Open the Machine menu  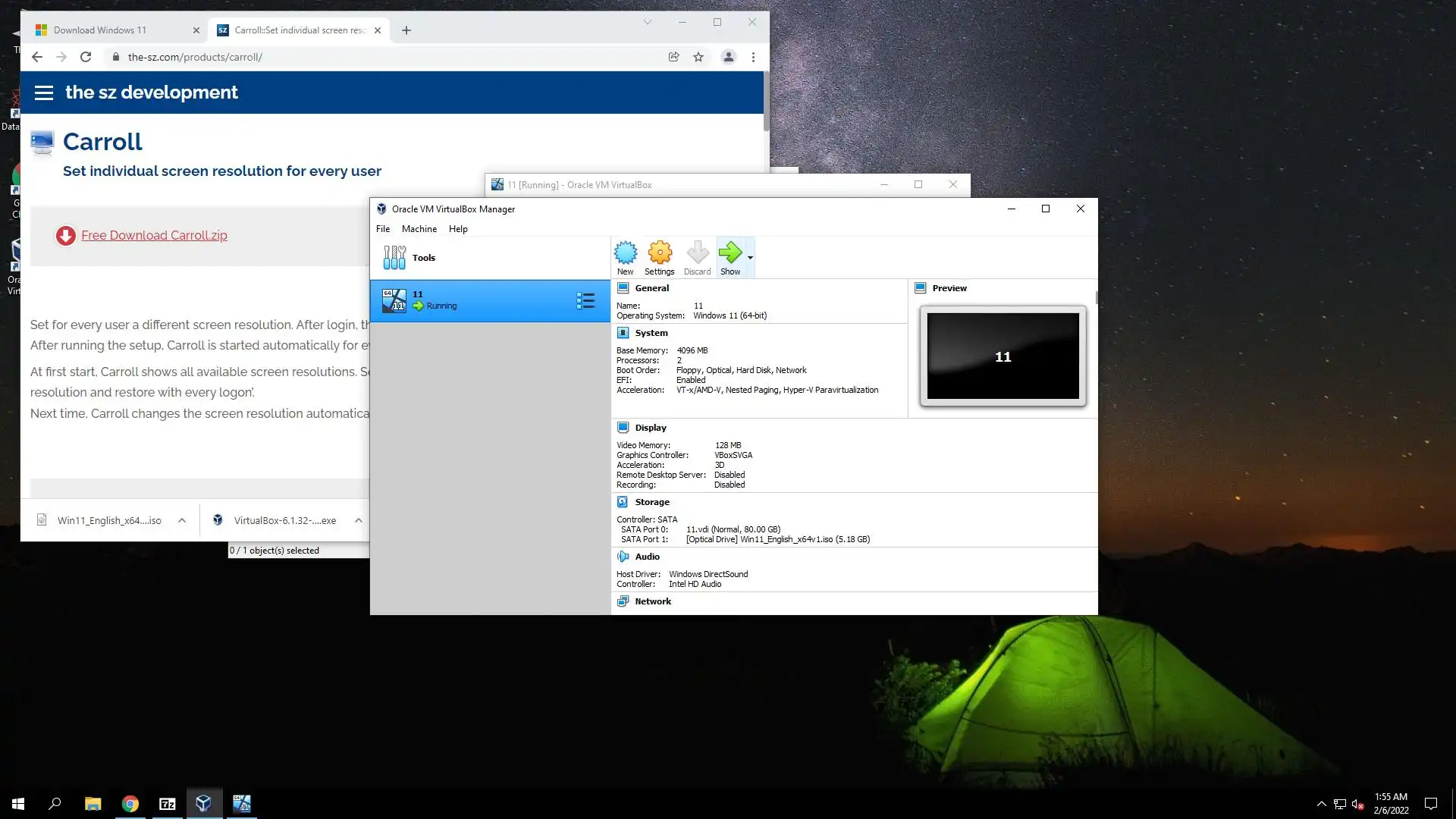coord(419,229)
